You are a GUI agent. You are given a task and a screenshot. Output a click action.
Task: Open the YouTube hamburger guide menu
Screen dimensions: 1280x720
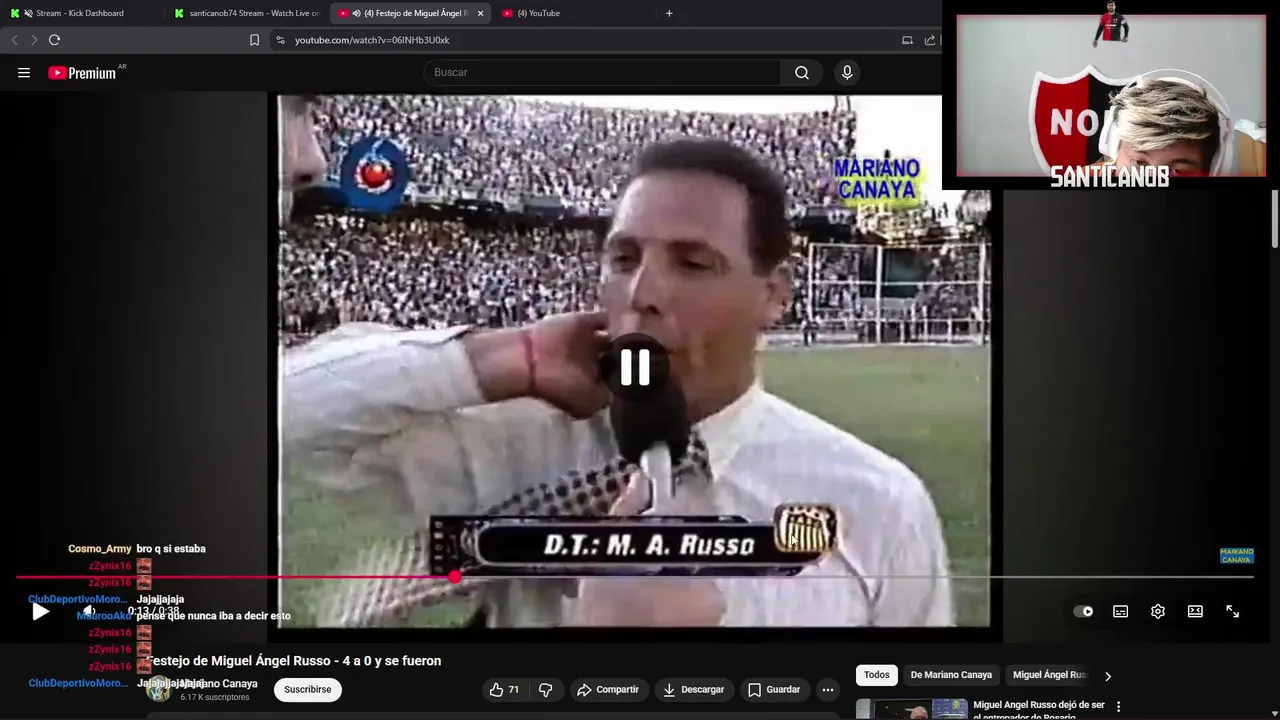[24, 72]
